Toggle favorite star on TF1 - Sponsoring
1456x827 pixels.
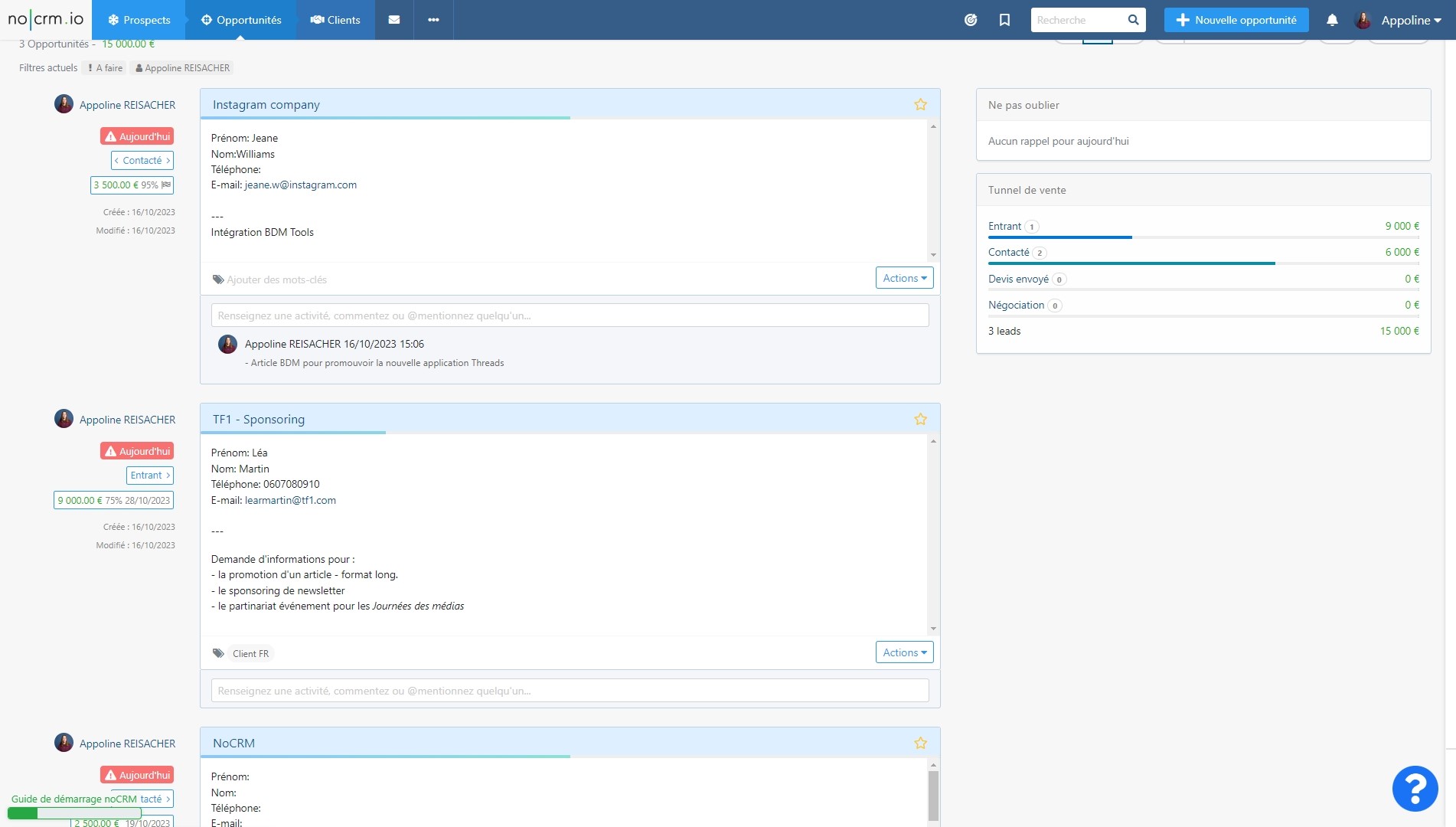click(x=920, y=419)
